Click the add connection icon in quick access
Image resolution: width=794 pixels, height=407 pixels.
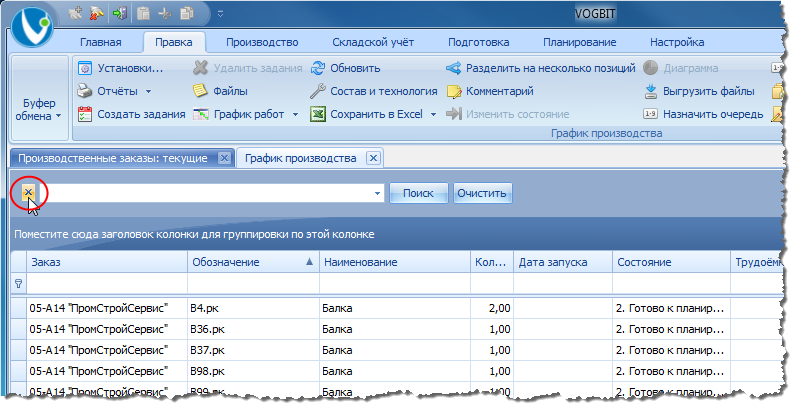point(75,13)
